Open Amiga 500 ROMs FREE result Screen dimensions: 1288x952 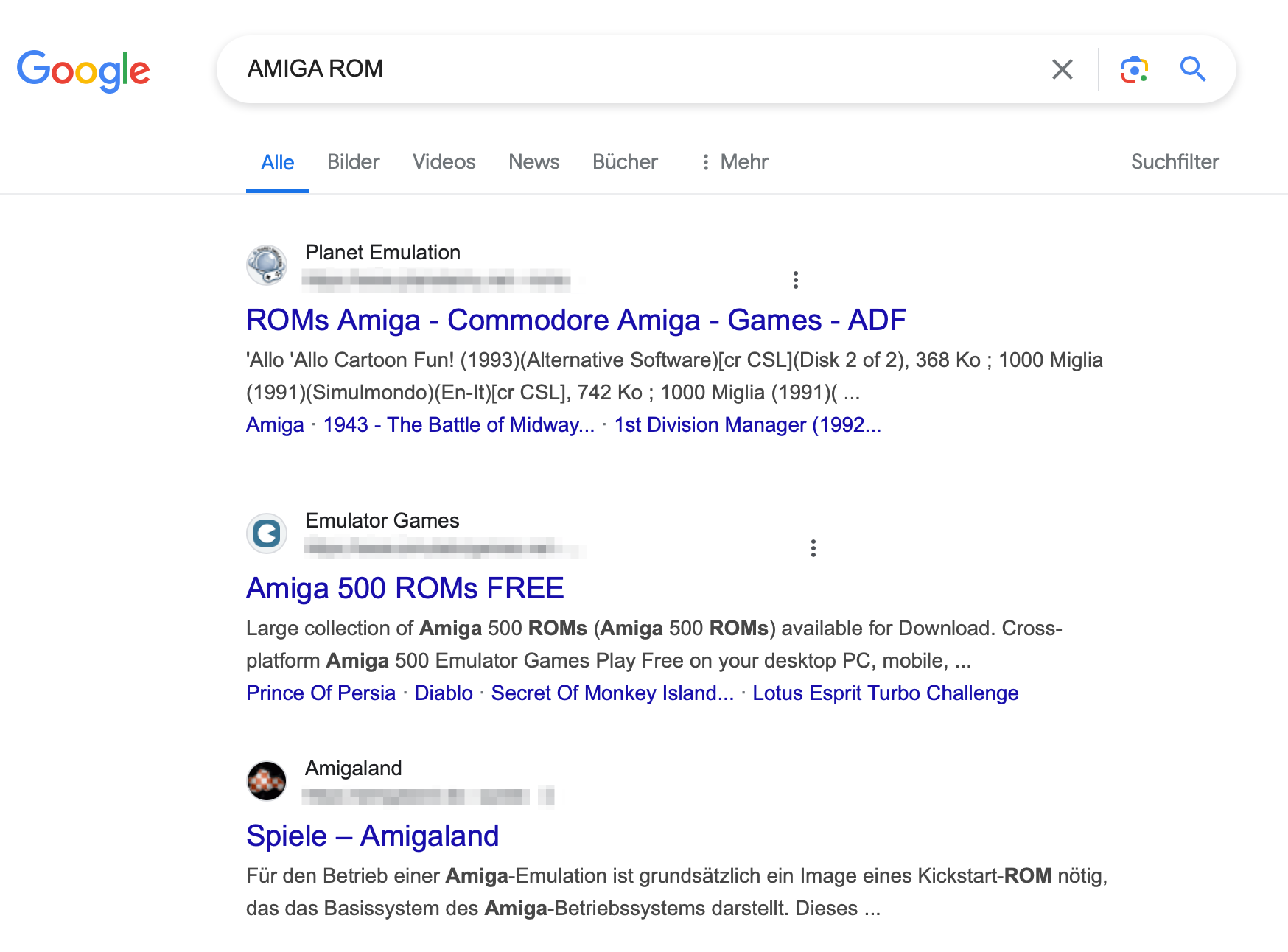(405, 589)
